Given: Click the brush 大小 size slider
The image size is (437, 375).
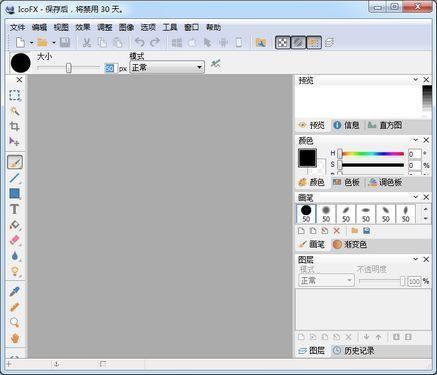Looking at the screenshot, I should [68, 68].
